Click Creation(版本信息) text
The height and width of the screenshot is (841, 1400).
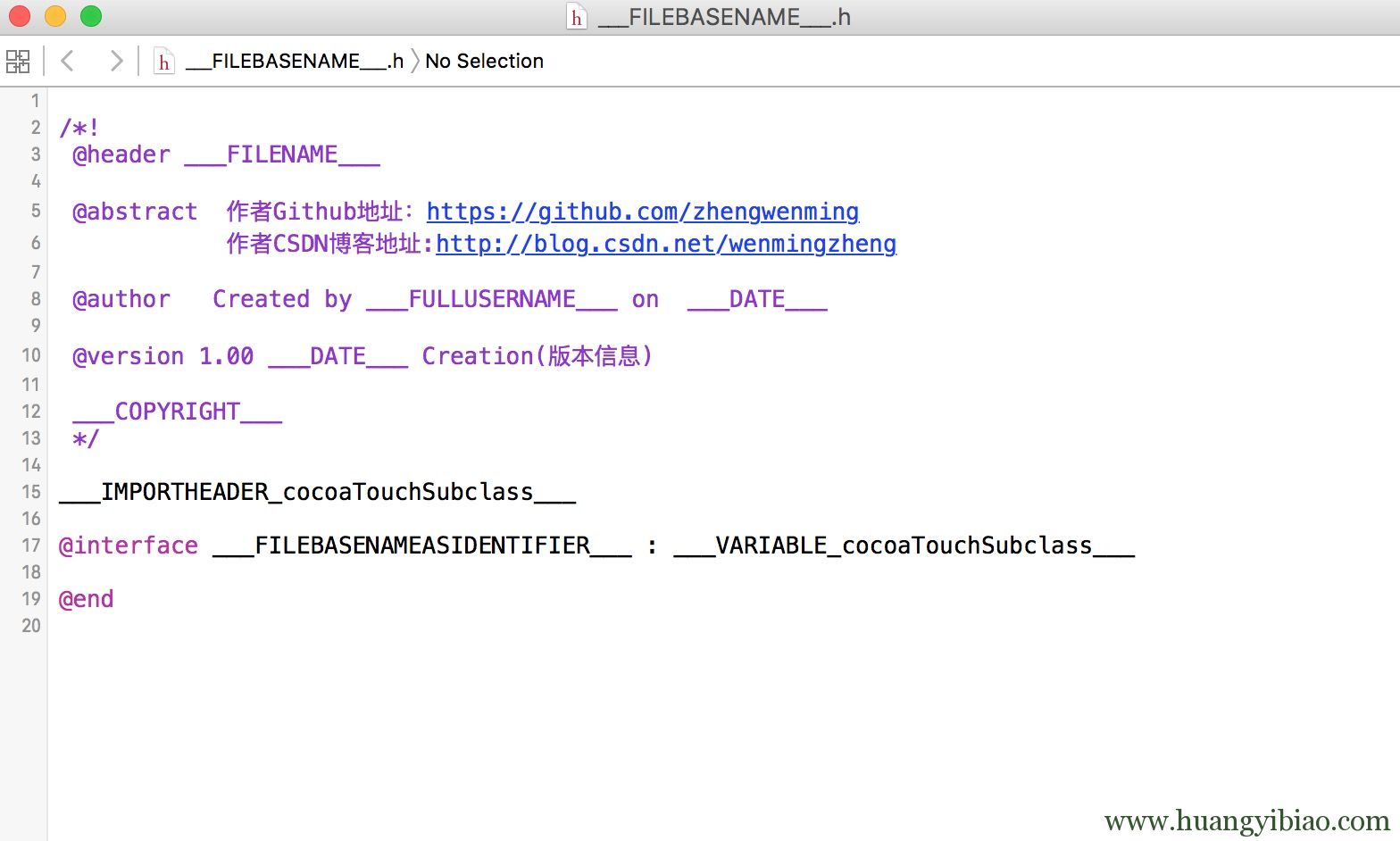click(537, 356)
